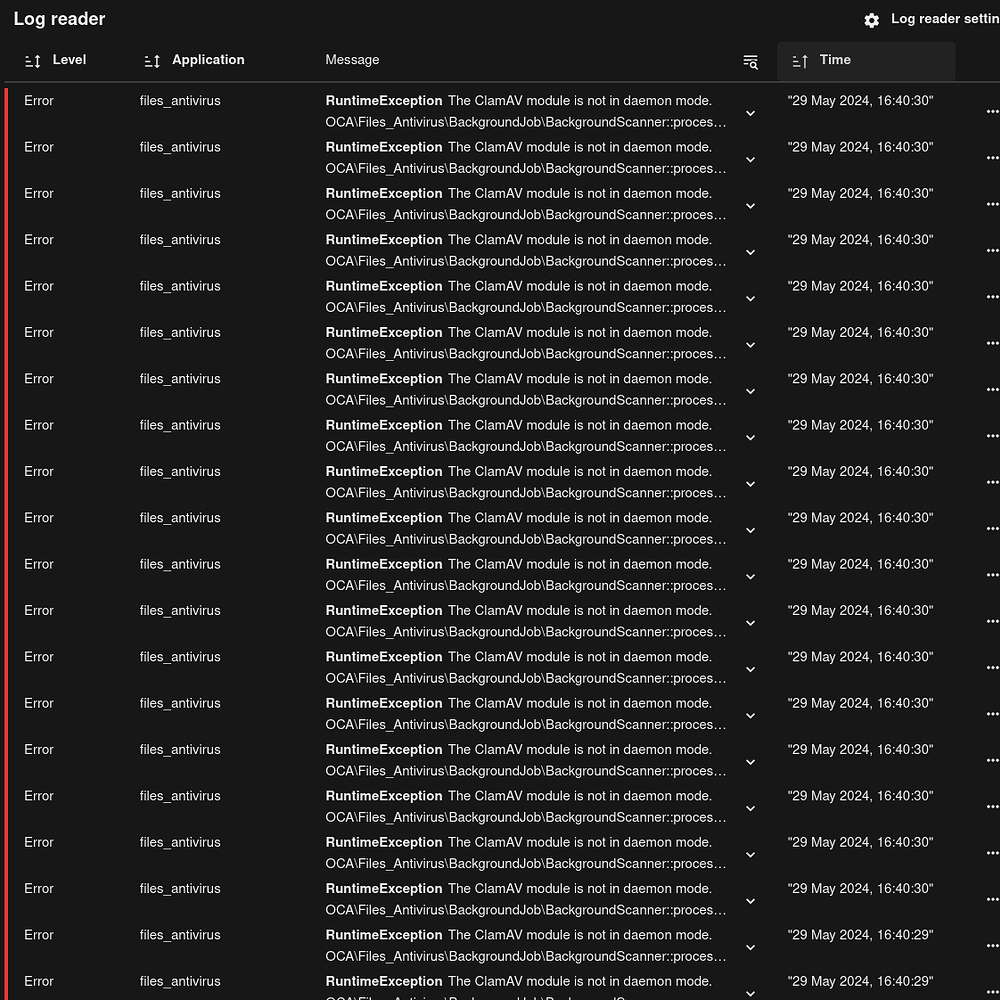Click the Log reader settings label
The width and height of the screenshot is (1000, 1000).
tap(945, 19)
